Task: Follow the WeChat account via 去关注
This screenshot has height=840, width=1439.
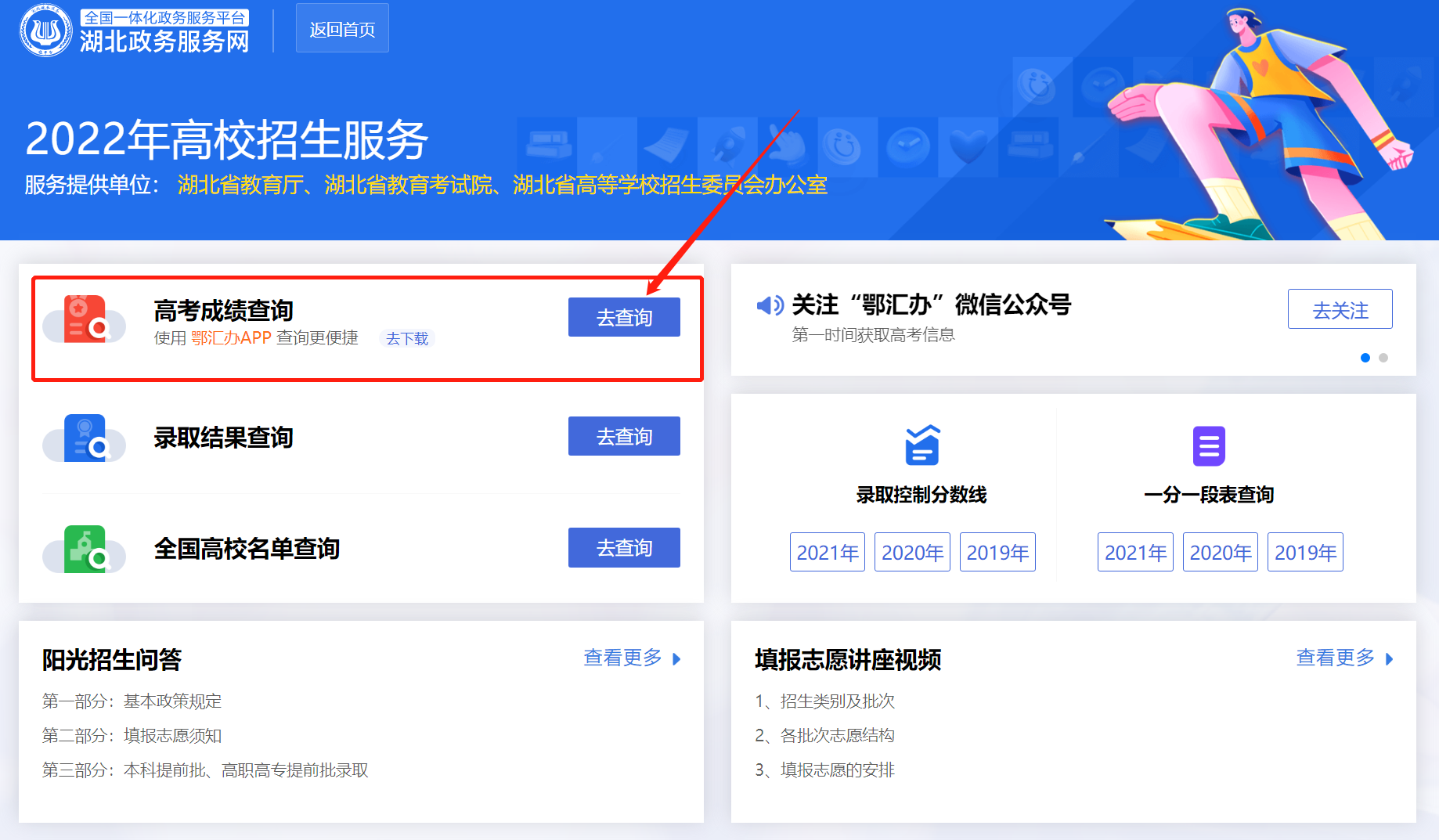Action: pos(1340,309)
